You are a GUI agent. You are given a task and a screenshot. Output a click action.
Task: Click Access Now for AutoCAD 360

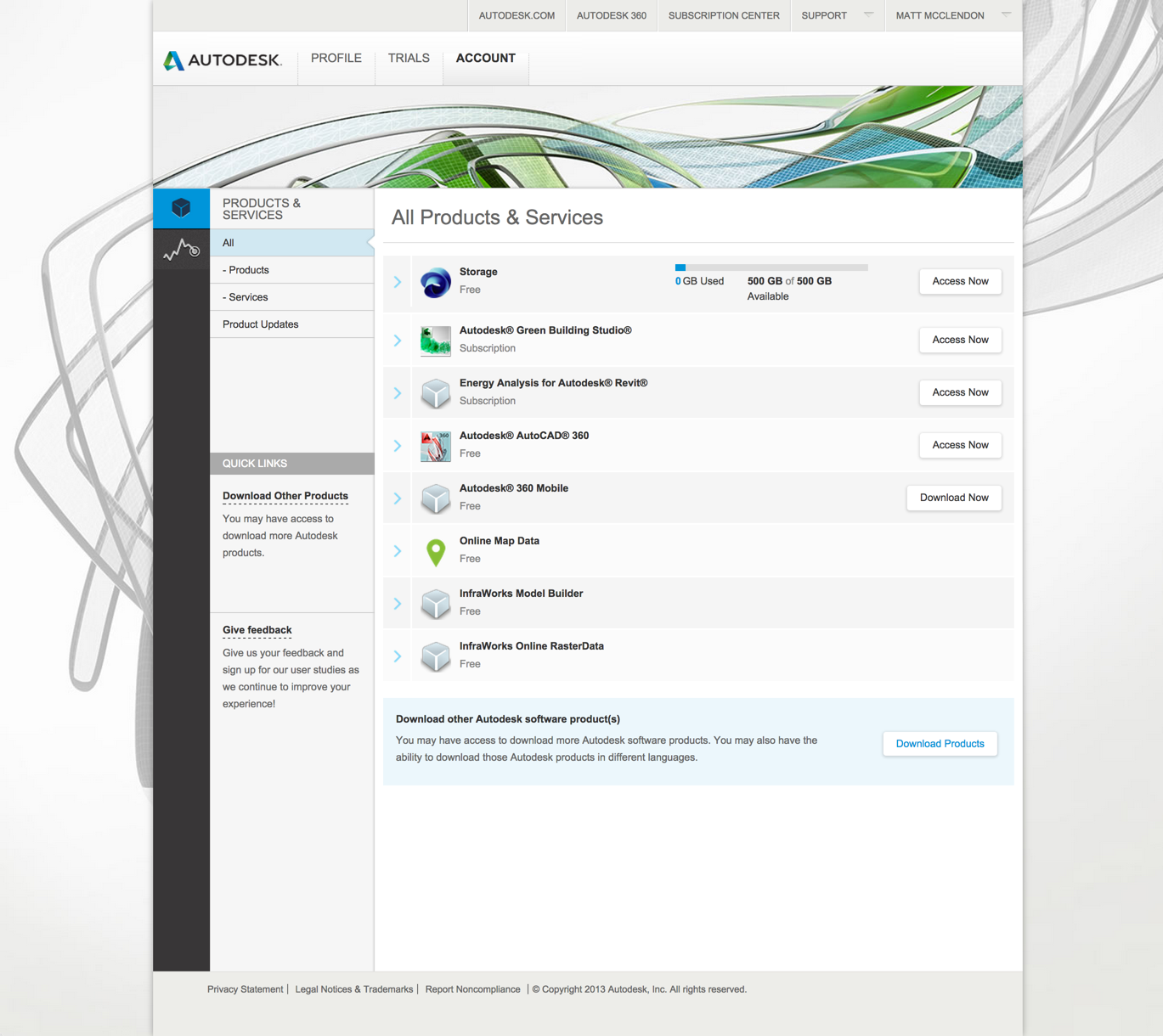pos(960,445)
